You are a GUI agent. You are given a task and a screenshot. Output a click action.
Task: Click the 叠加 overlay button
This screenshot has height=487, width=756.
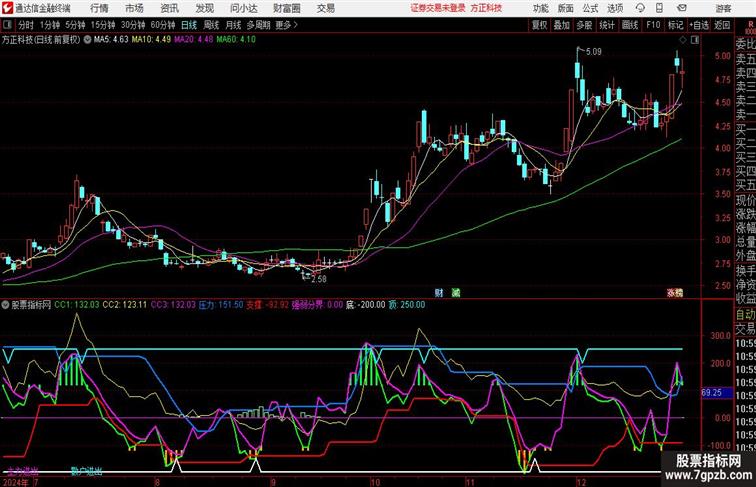562,25
